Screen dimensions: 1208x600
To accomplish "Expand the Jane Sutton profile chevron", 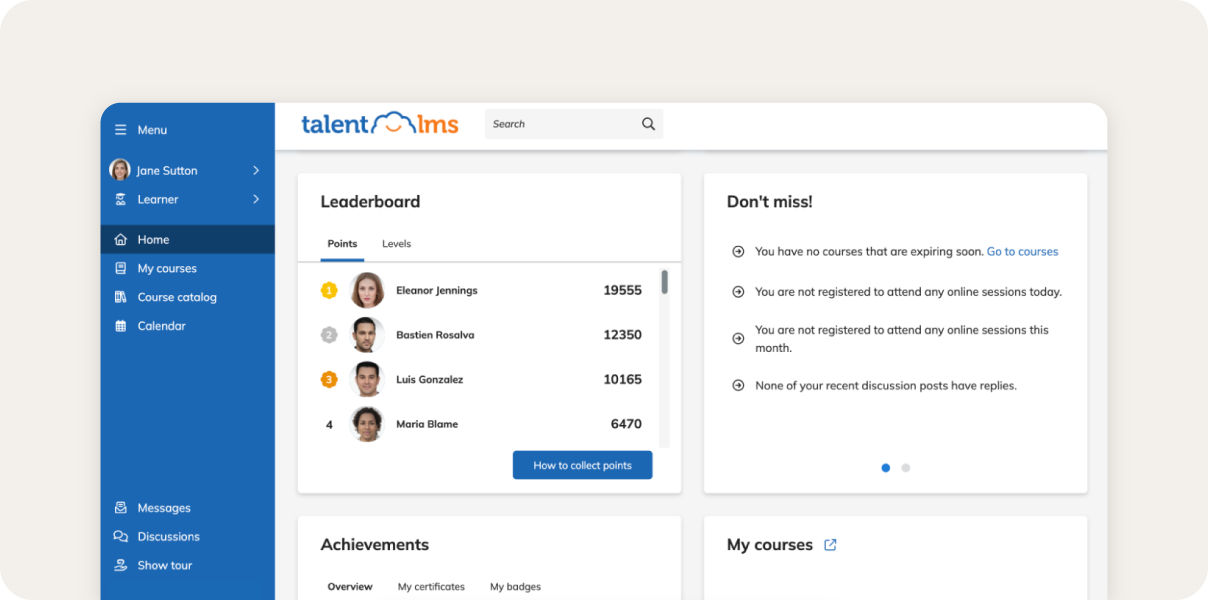I will (256, 169).
